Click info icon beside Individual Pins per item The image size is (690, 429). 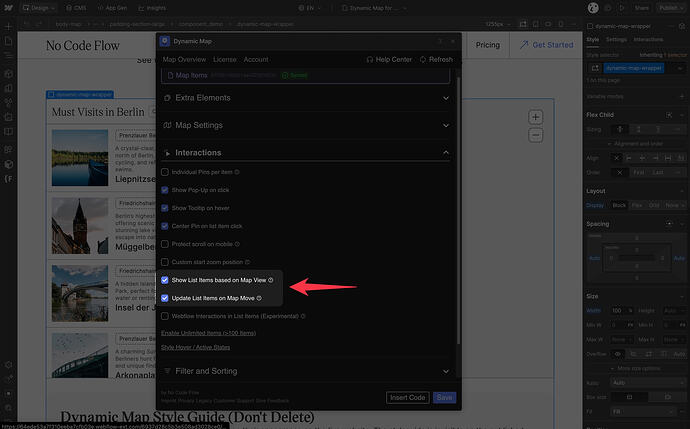point(237,172)
